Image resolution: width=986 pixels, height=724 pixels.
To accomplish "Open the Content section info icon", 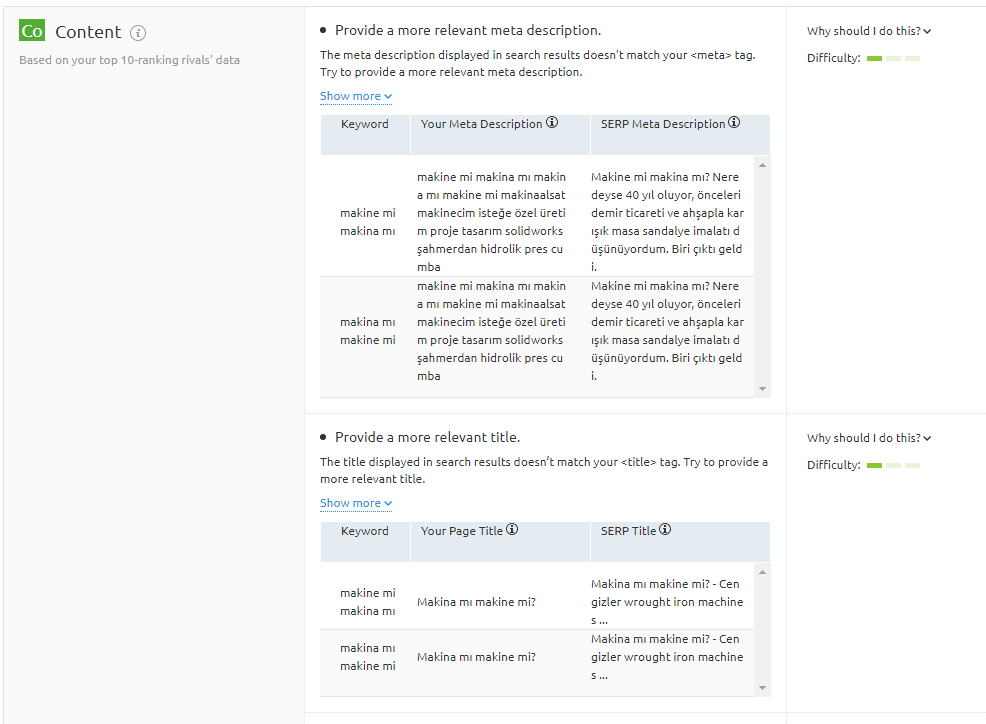I will 138,33.
